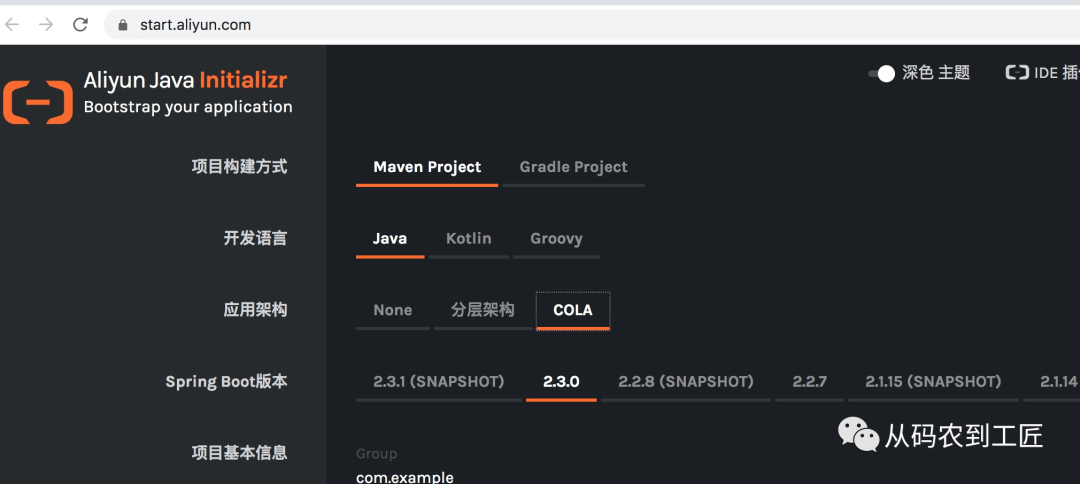
Task: Set application architecture to COLA
Action: tap(573, 311)
